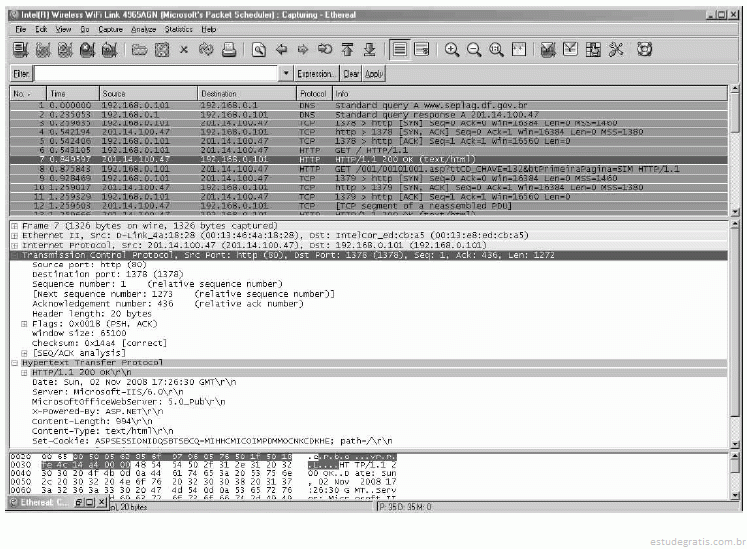Expand the Ethernet II tree node
Viewport: 747px width, 549px height.
15,236
